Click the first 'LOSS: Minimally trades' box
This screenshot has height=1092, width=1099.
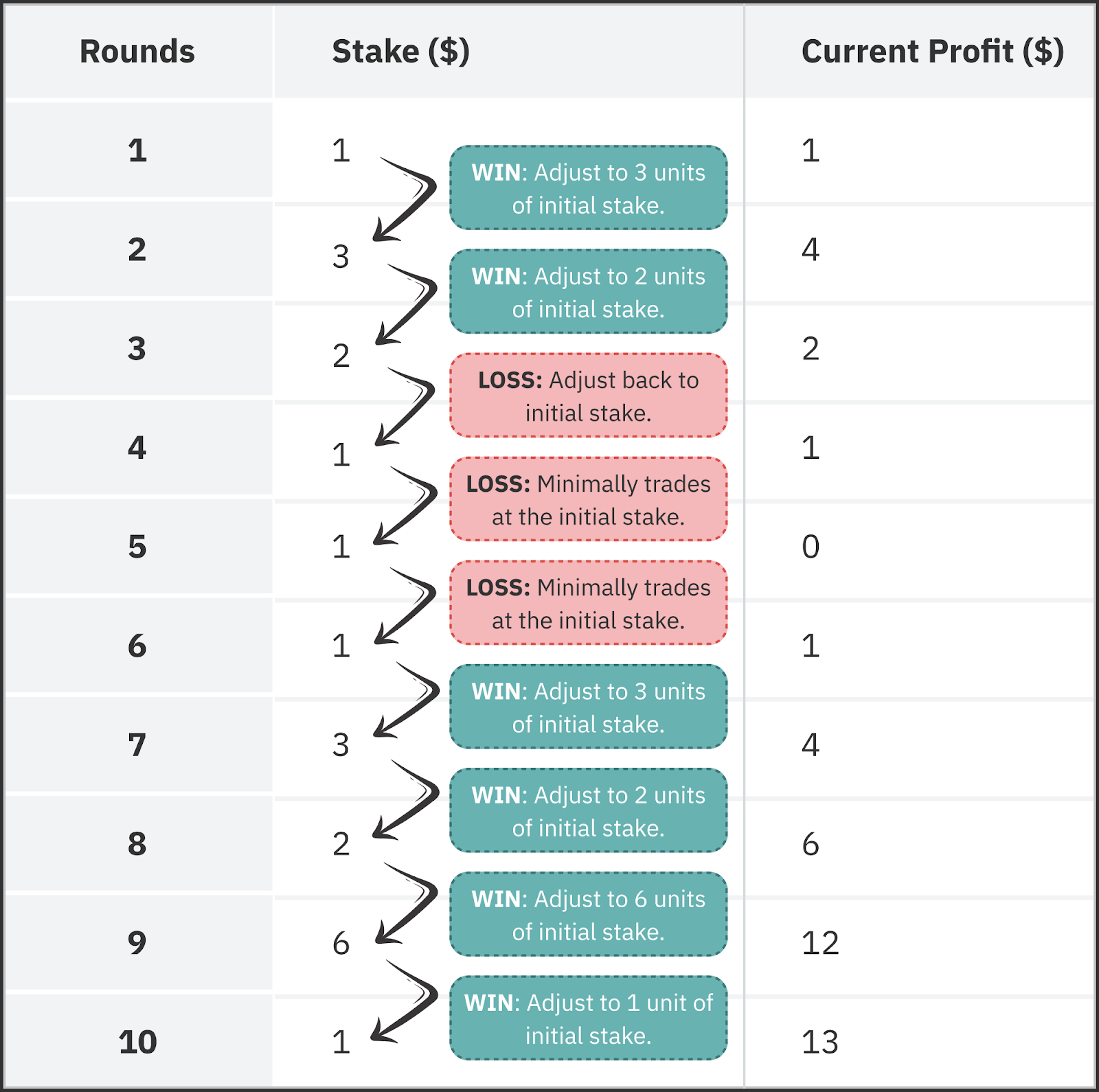(x=589, y=499)
